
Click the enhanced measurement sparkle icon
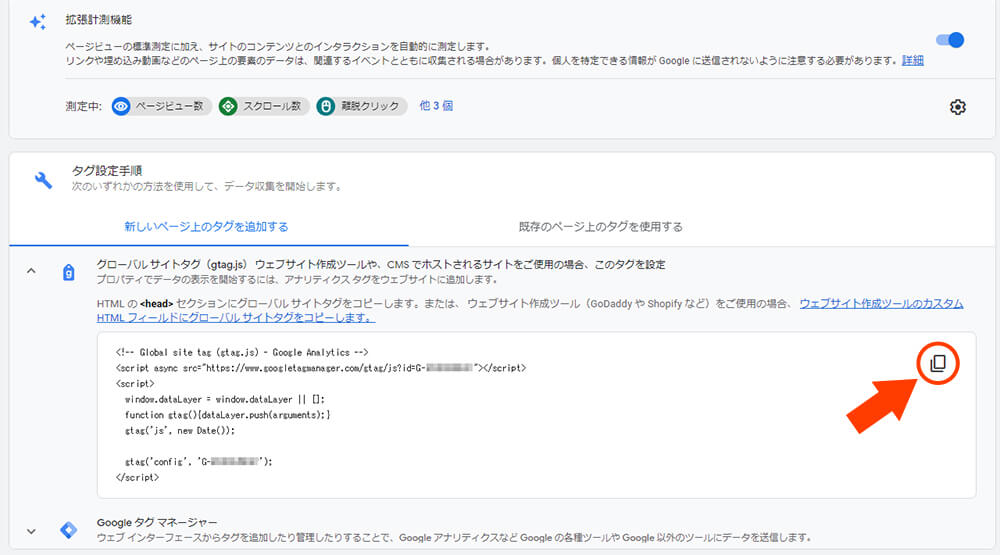(38, 22)
